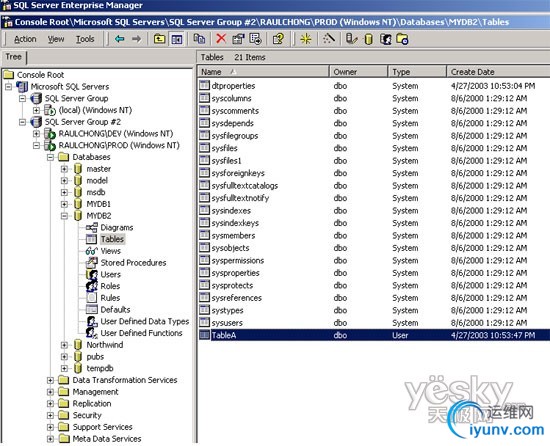Click the Run a Wizard wand icon

(329, 39)
